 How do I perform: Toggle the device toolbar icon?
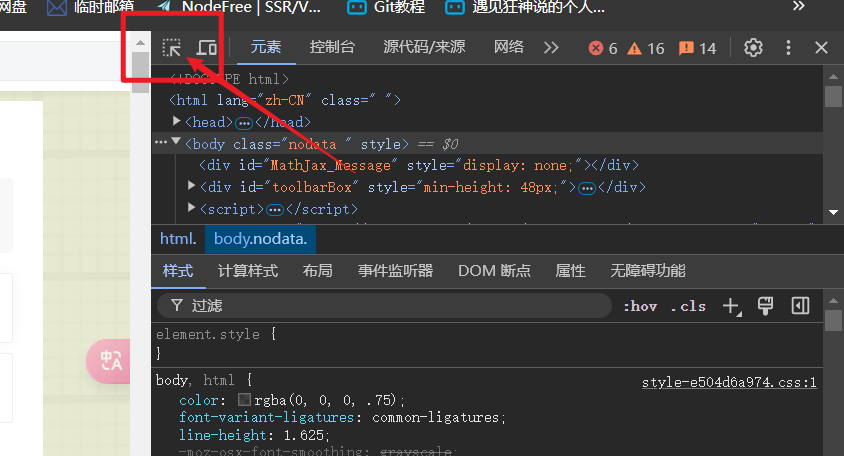click(x=207, y=48)
